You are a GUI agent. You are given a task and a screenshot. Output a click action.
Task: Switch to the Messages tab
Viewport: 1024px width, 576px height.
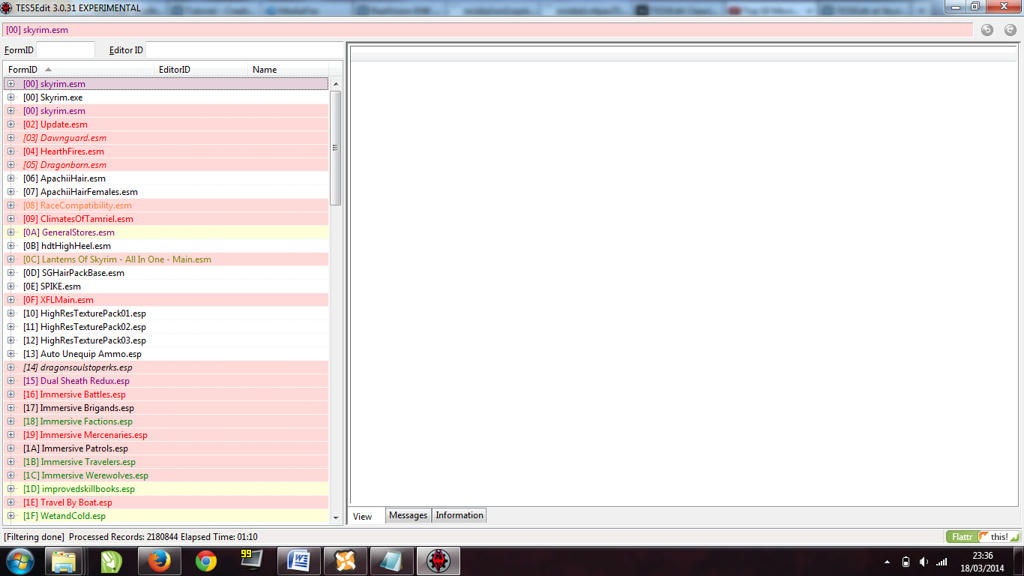pos(408,515)
